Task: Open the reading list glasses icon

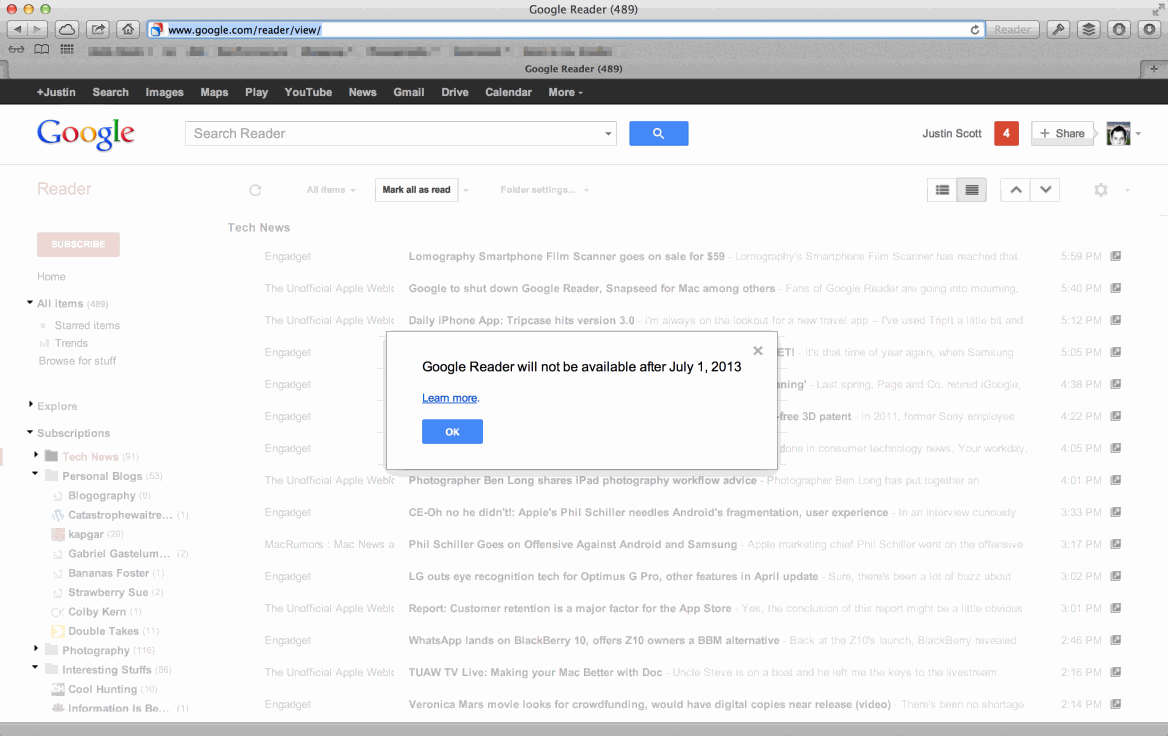Action: click(x=16, y=49)
